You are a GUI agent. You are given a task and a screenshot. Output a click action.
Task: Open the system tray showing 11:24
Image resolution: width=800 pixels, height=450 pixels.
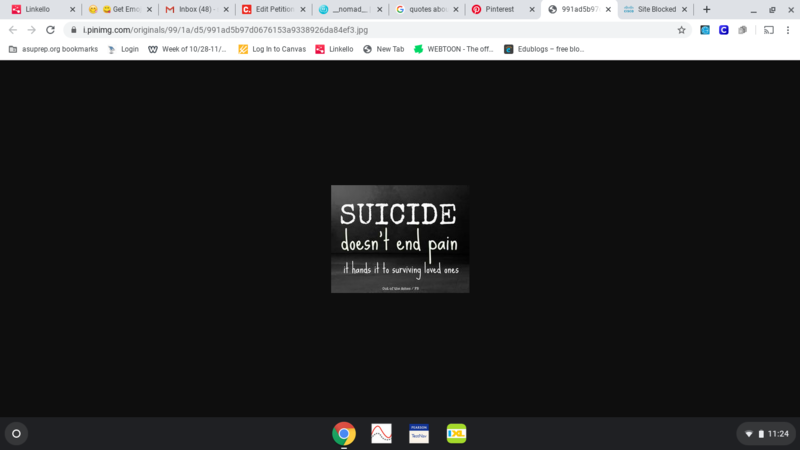[766, 433]
